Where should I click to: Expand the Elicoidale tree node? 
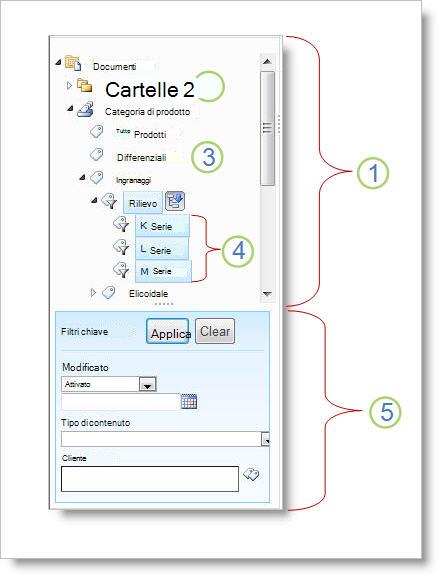93,293
